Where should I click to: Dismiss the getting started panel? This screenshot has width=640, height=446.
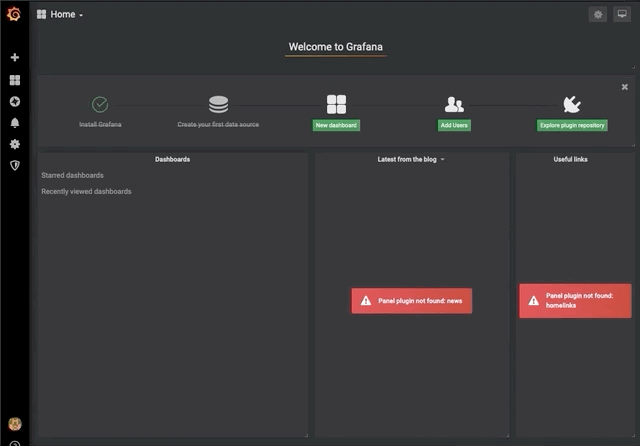[x=624, y=87]
